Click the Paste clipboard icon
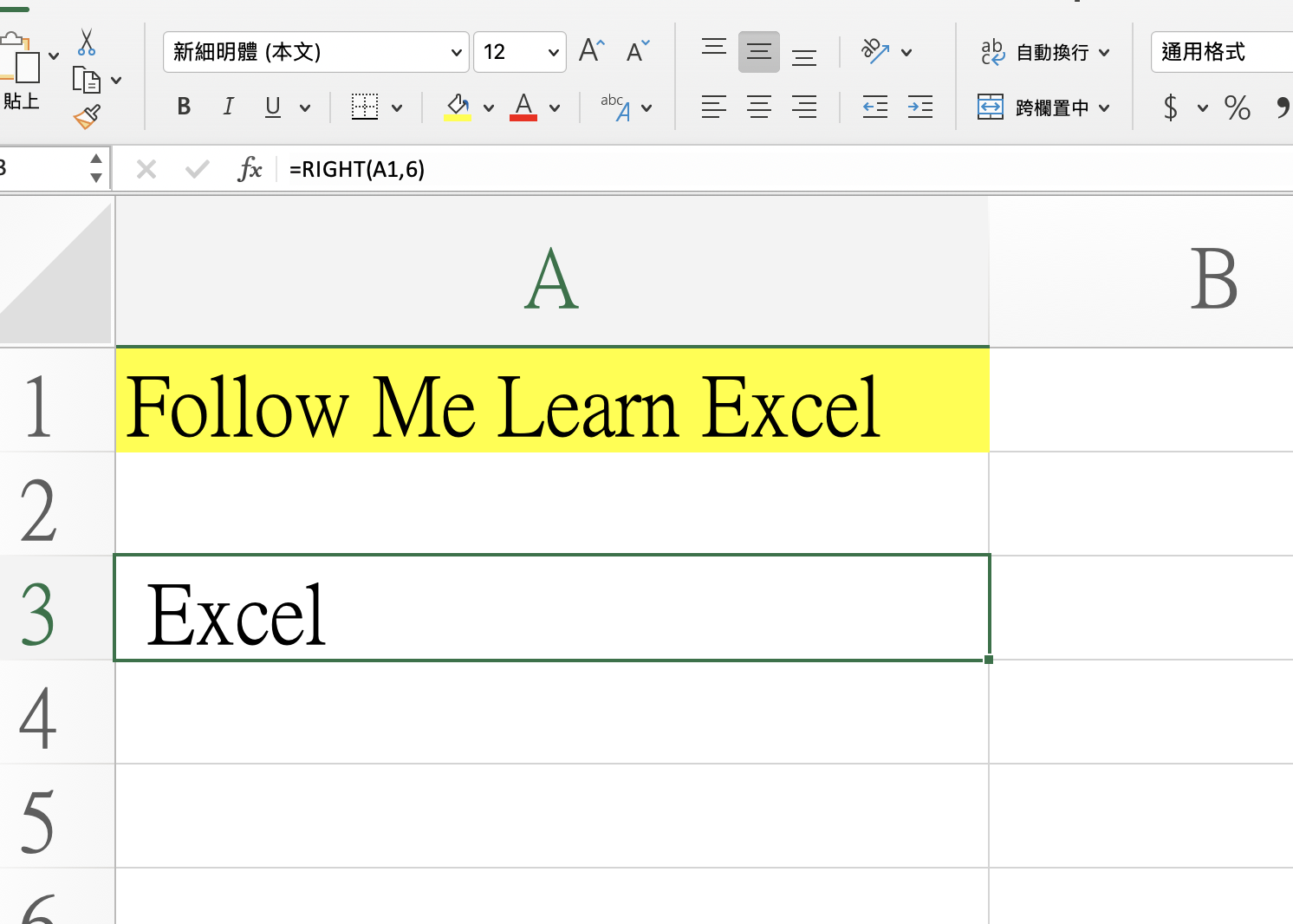The width and height of the screenshot is (1293, 924). pyautogui.click(x=19, y=57)
